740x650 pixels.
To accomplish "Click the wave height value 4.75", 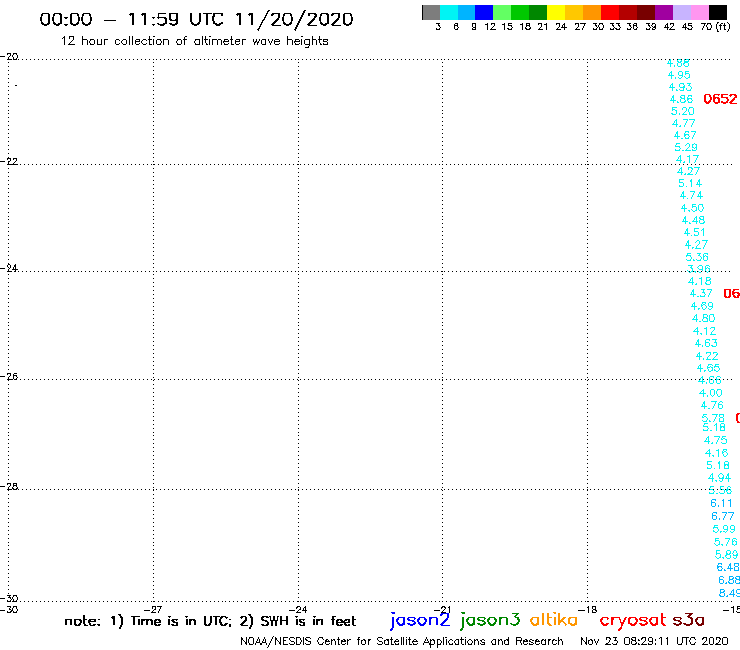I will [x=716, y=440].
